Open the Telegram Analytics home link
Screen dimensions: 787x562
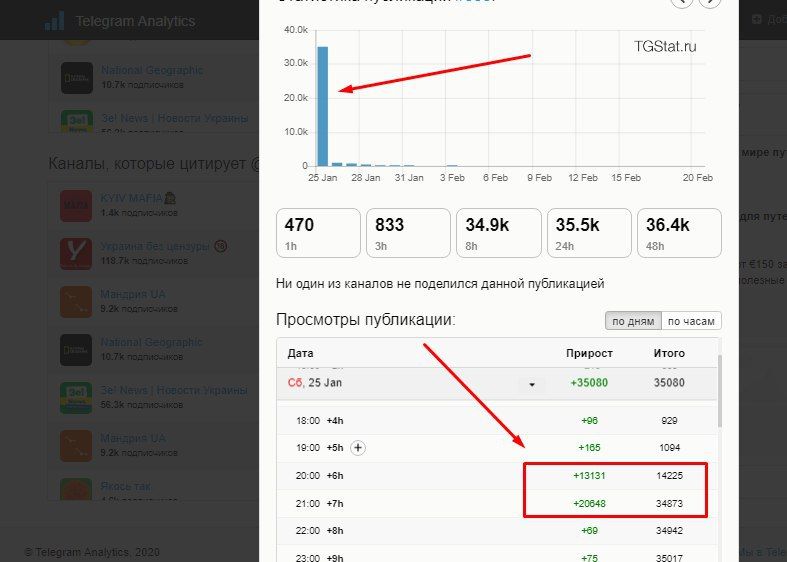135,22
